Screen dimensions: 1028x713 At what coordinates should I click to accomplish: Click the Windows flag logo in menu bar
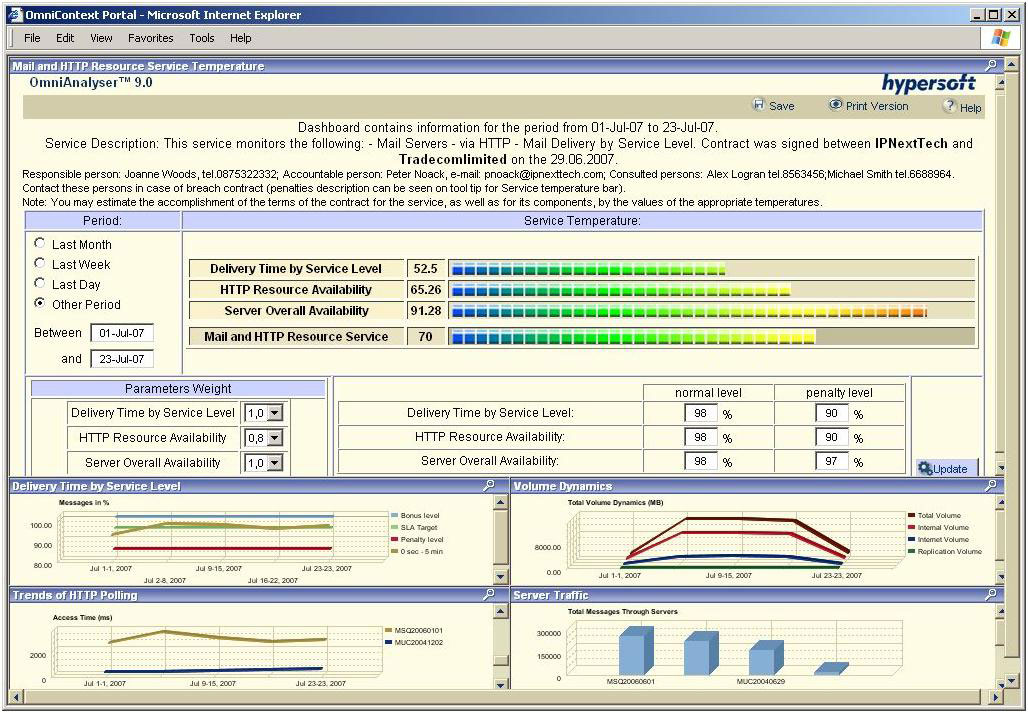tap(1000, 38)
